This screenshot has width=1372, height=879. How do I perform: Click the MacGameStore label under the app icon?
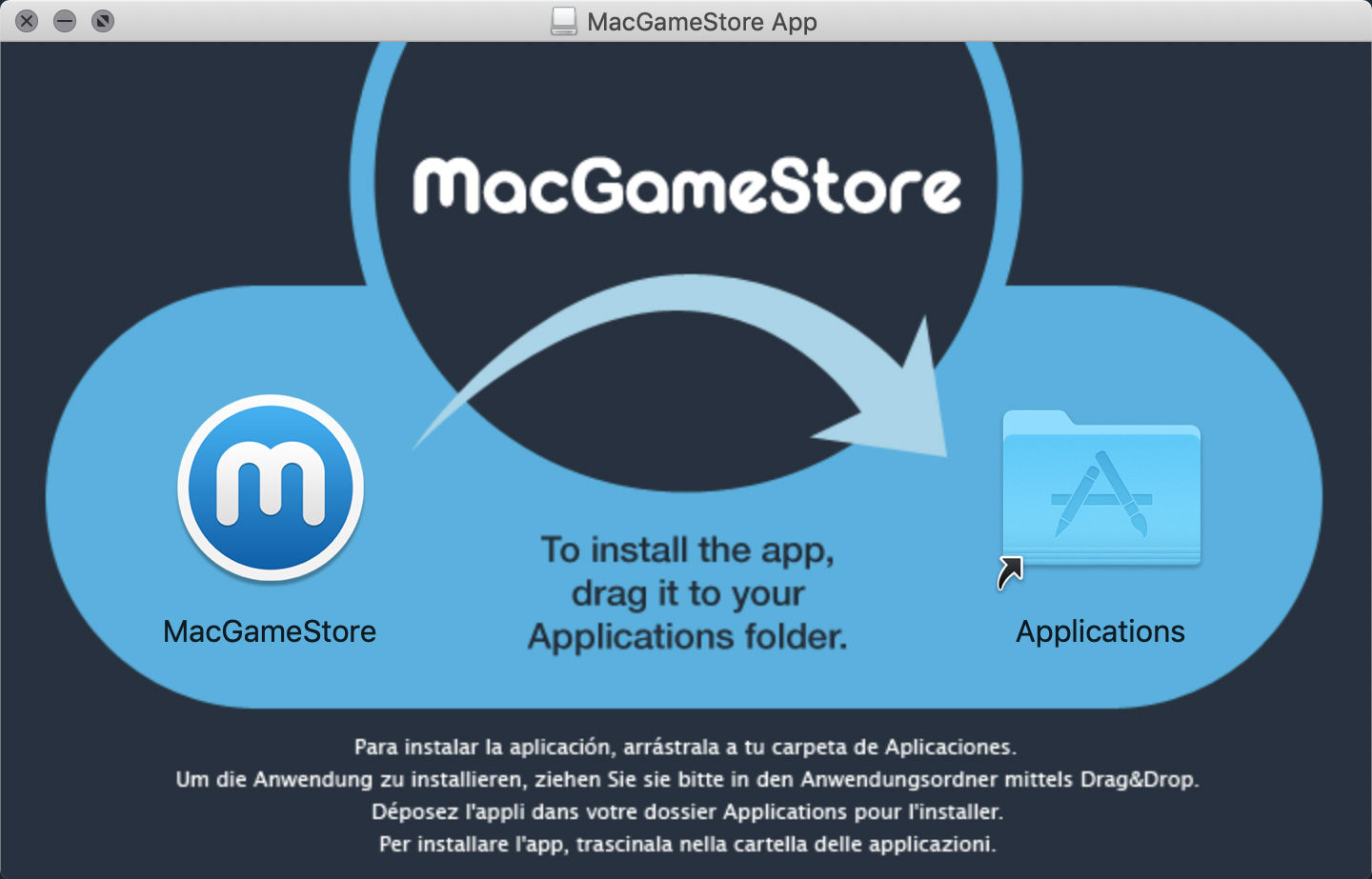pyautogui.click(x=270, y=631)
